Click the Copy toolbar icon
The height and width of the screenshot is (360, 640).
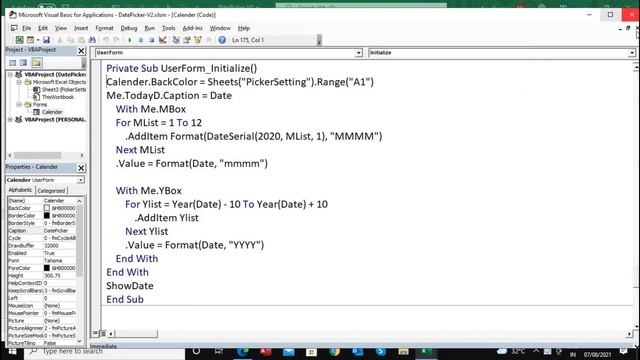point(70,40)
